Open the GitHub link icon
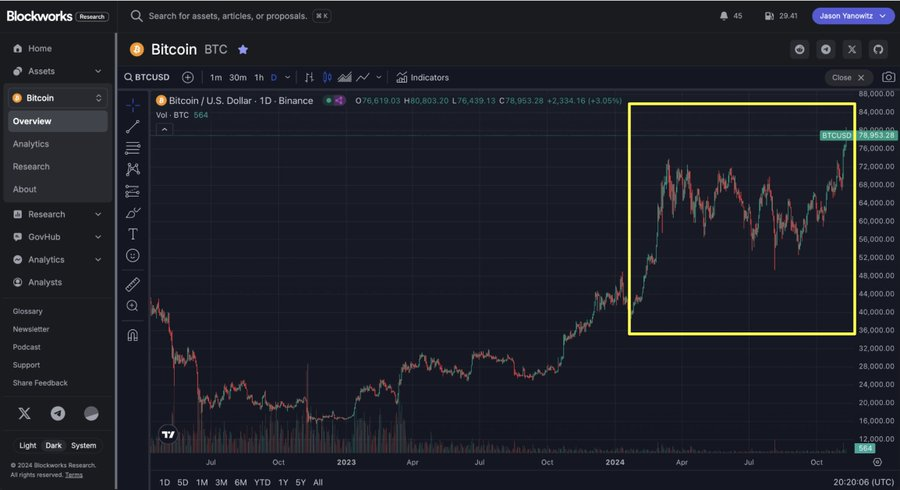This screenshot has width=900, height=490. pyautogui.click(x=878, y=49)
